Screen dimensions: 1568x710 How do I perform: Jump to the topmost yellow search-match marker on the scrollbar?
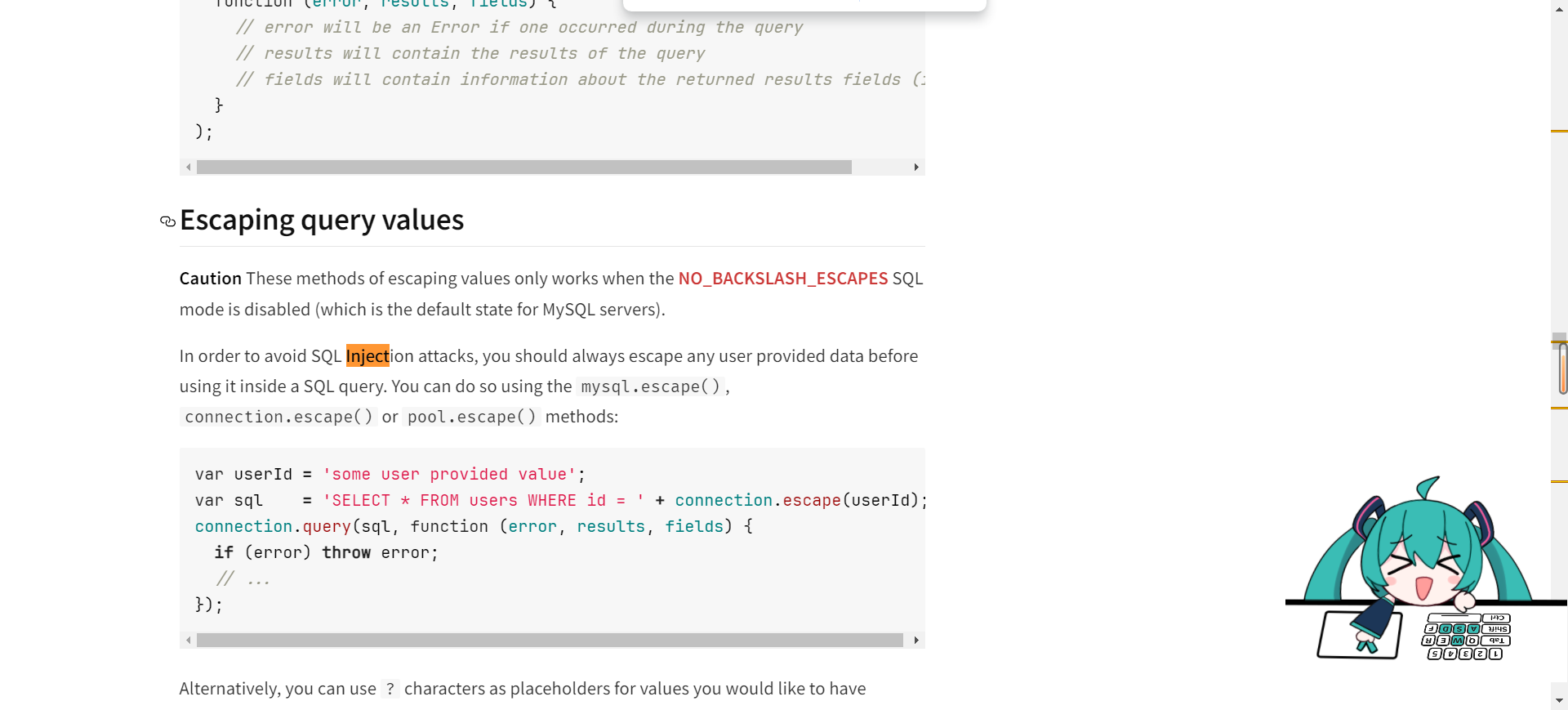pyautogui.click(x=1559, y=131)
